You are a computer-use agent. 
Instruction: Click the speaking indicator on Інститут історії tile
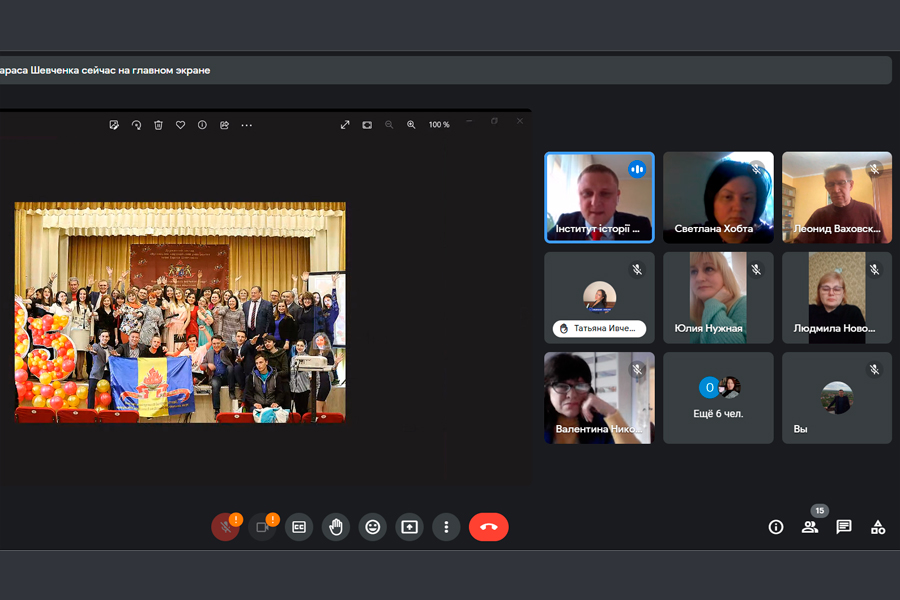pyautogui.click(x=637, y=169)
